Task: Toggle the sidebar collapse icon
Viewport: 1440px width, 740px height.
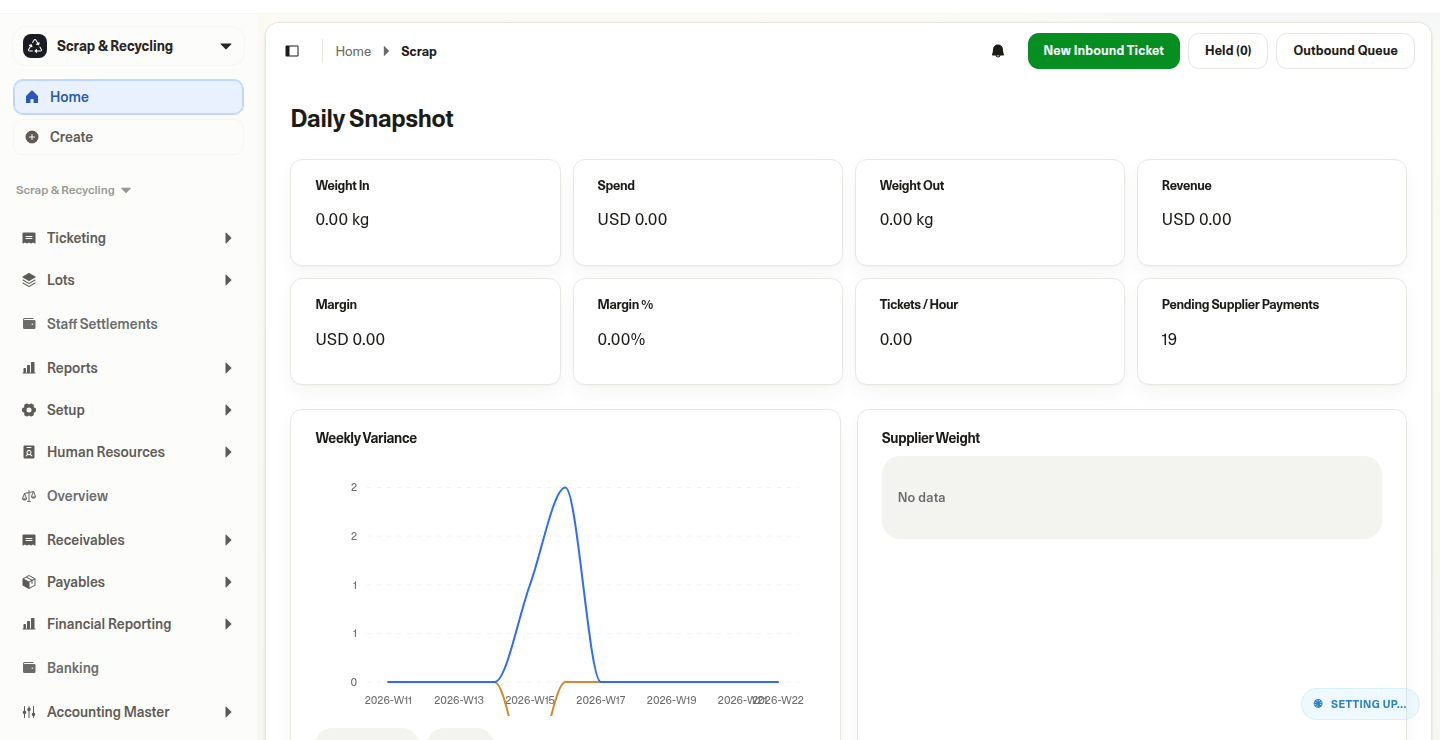Action: 292,51
